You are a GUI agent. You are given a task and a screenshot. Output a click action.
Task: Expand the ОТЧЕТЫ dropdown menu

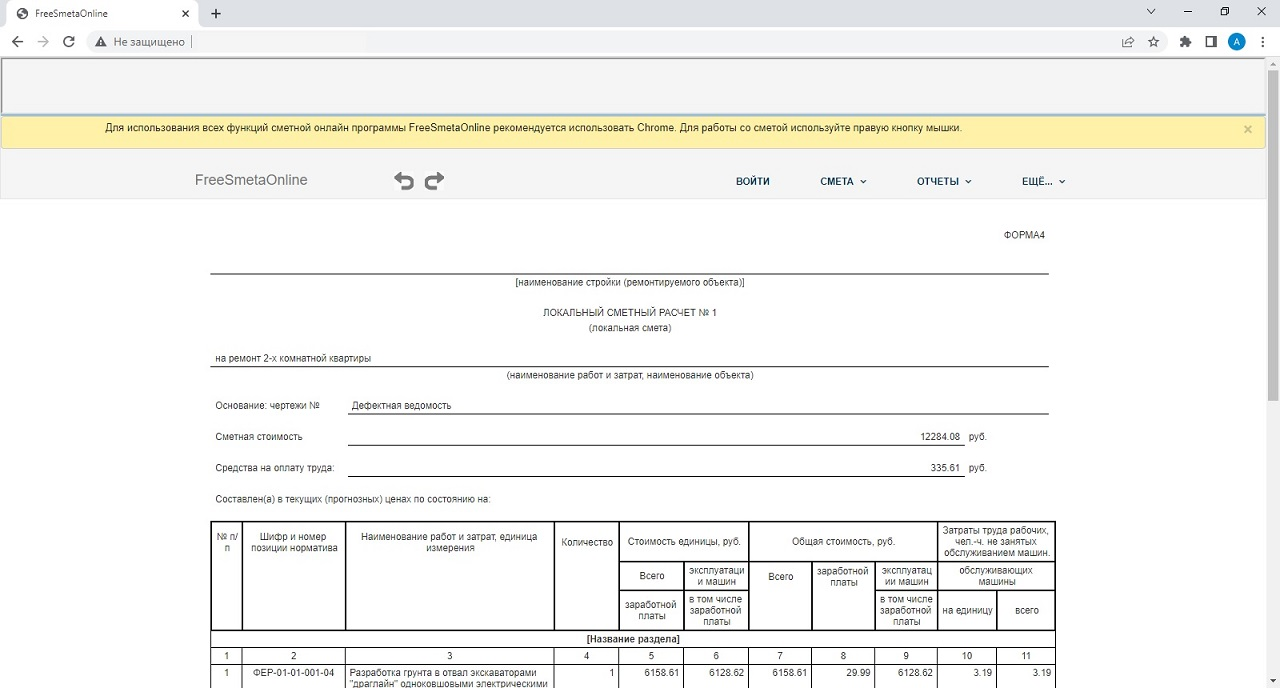[x=943, y=182]
